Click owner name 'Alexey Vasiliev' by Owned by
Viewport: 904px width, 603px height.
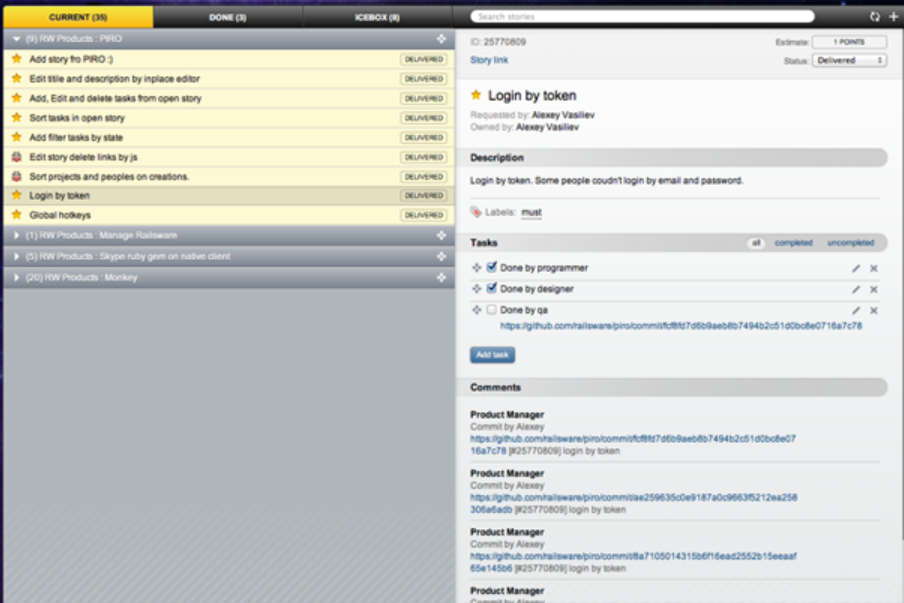[x=547, y=127]
